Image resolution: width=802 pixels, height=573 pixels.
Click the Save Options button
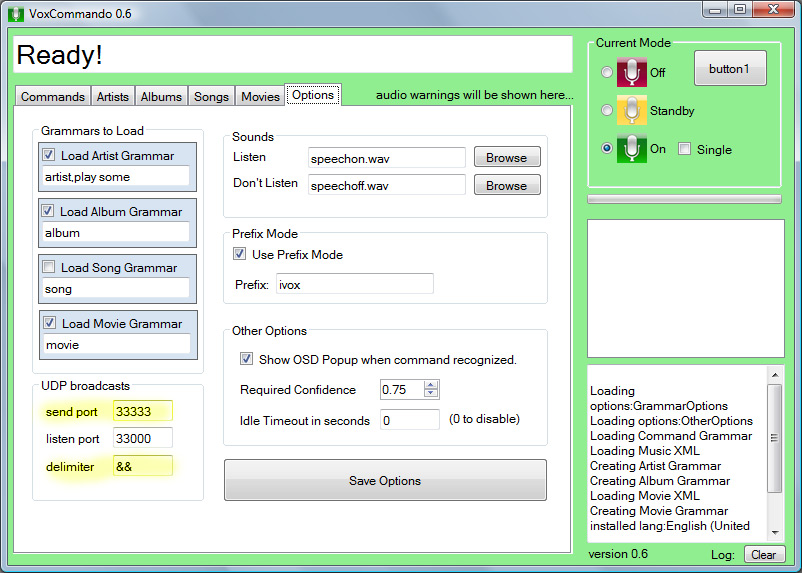coord(385,480)
